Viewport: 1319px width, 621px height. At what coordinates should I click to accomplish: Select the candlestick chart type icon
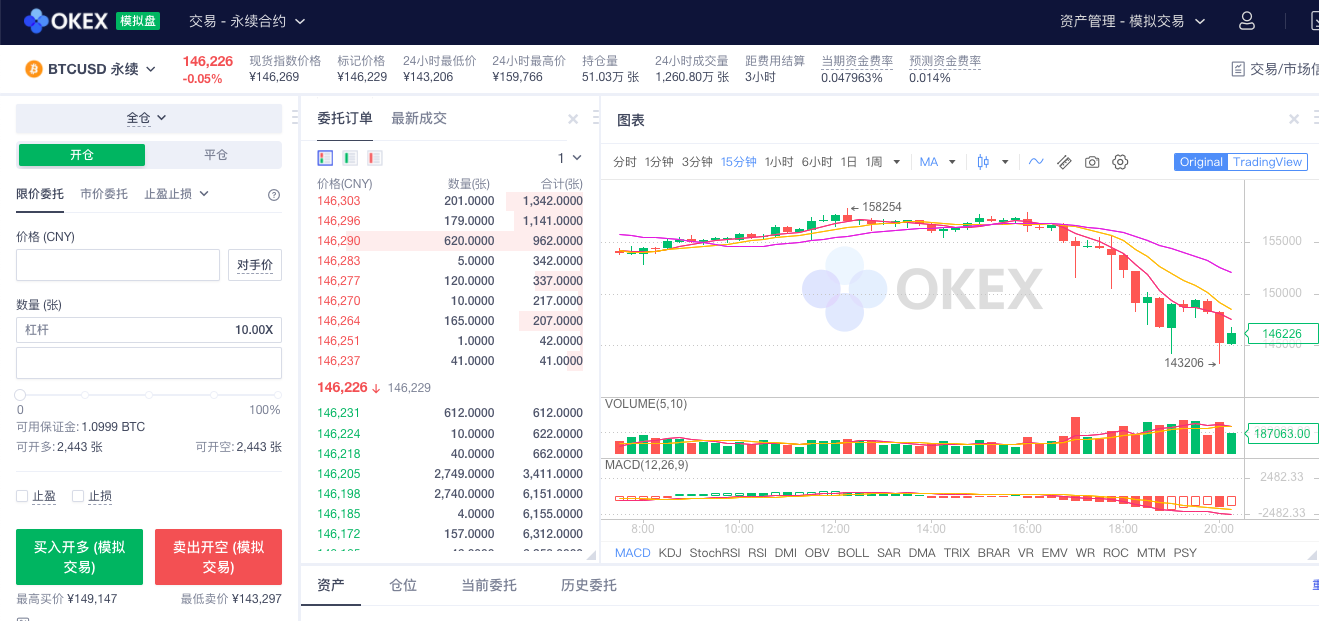click(983, 162)
